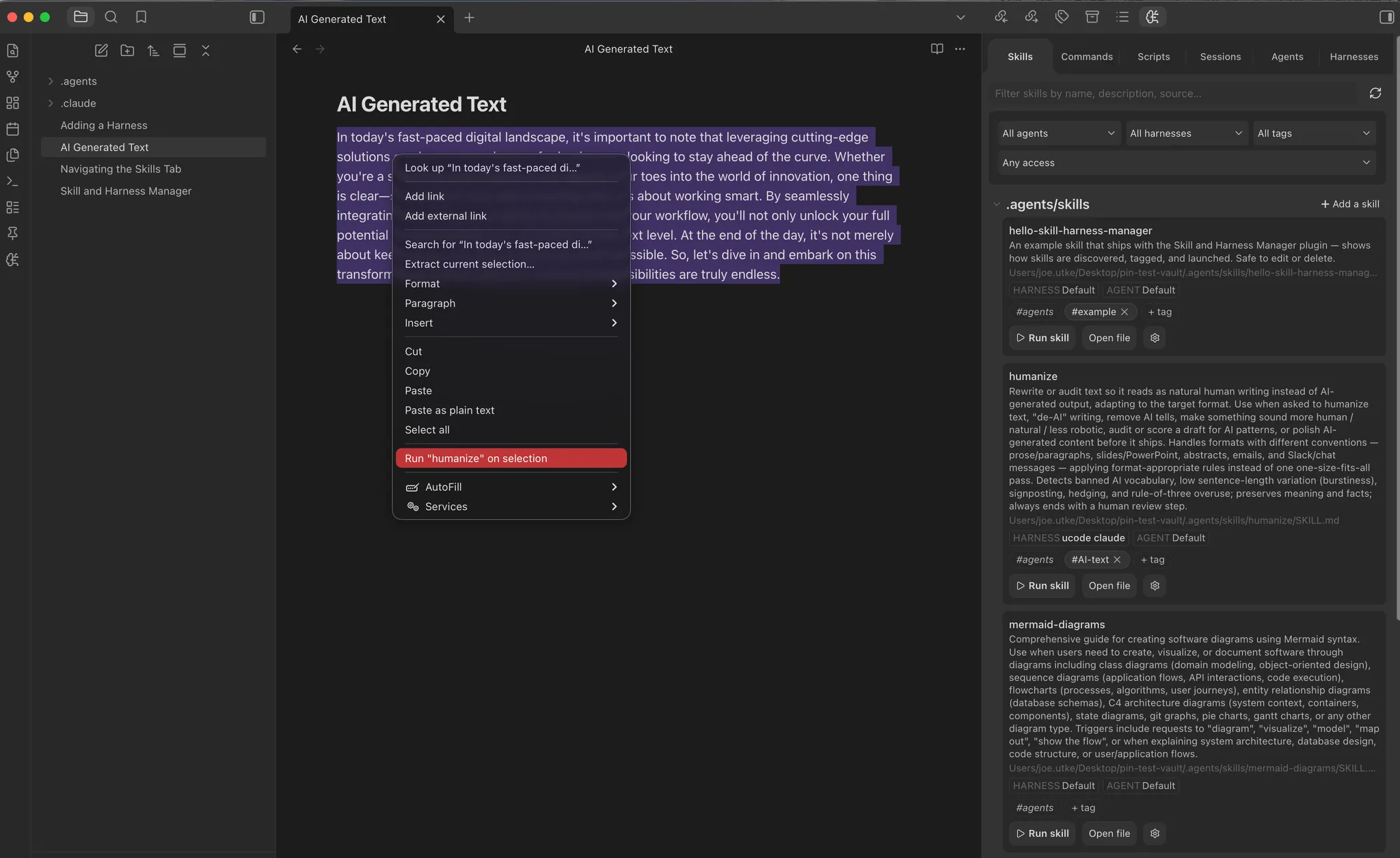Open the file explorer folder icon
Screen dimensions: 1400x858
point(81,17)
